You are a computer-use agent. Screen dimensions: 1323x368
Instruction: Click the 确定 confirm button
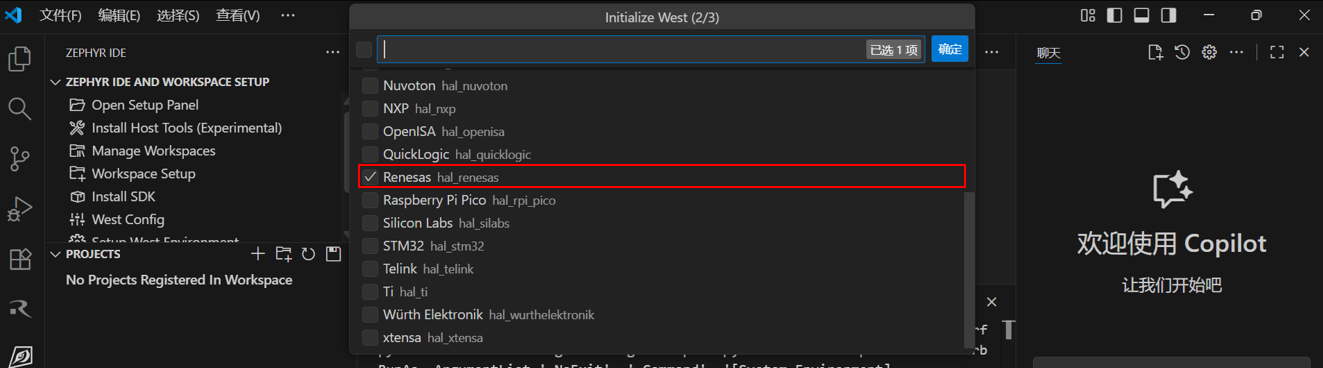coord(949,49)
